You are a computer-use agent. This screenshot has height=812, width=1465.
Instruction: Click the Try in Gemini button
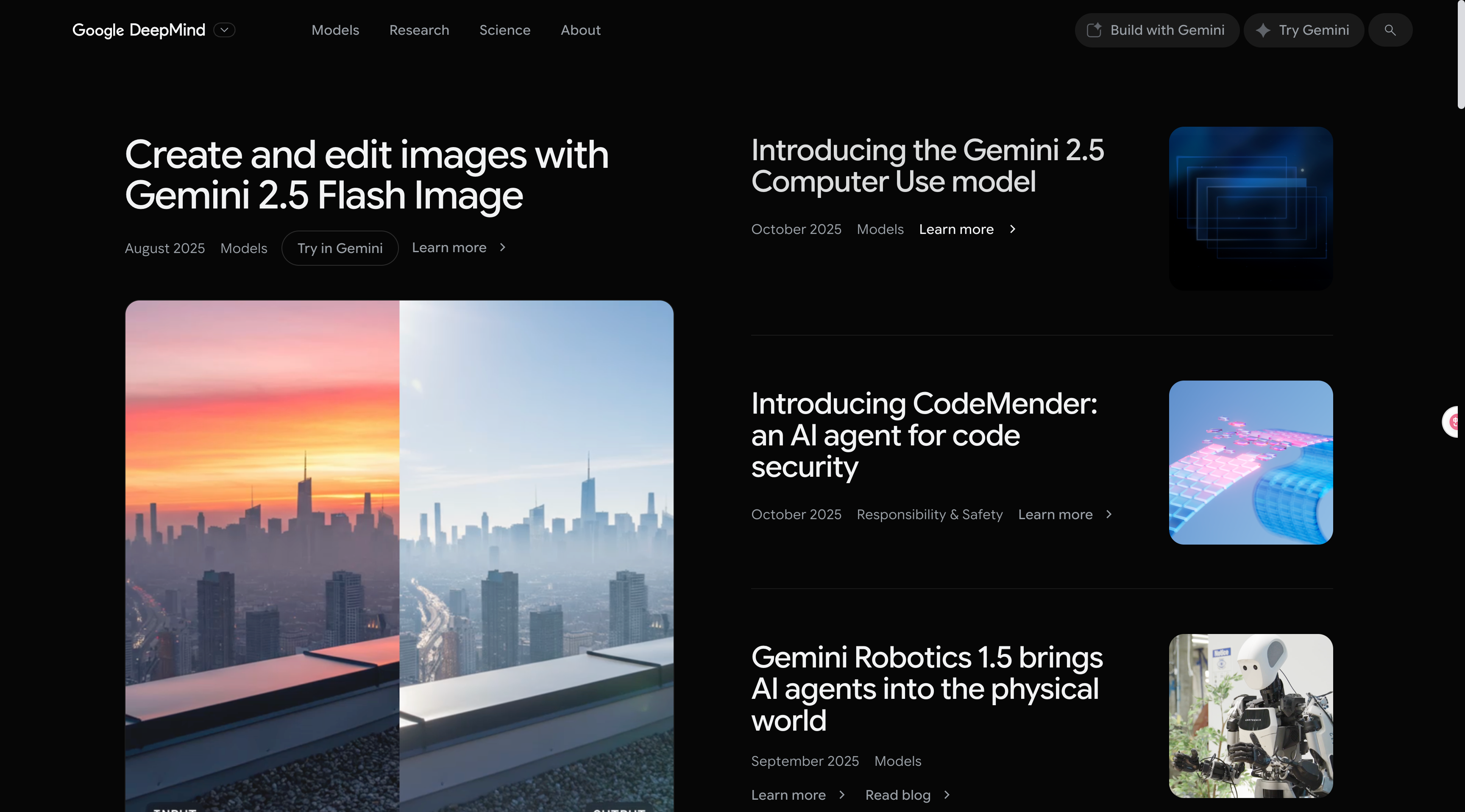340,248
